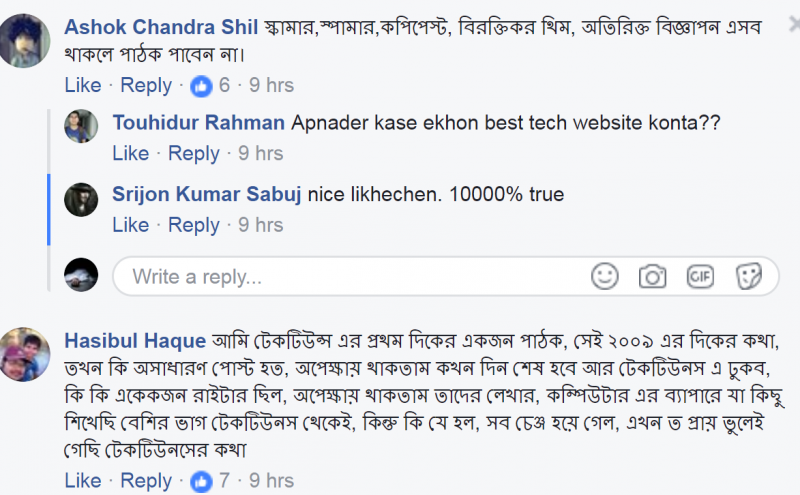This screenshot has width=800, height=495.
Task: Reply to Touhidur Rahman's comment
Action: click(194, 153)
